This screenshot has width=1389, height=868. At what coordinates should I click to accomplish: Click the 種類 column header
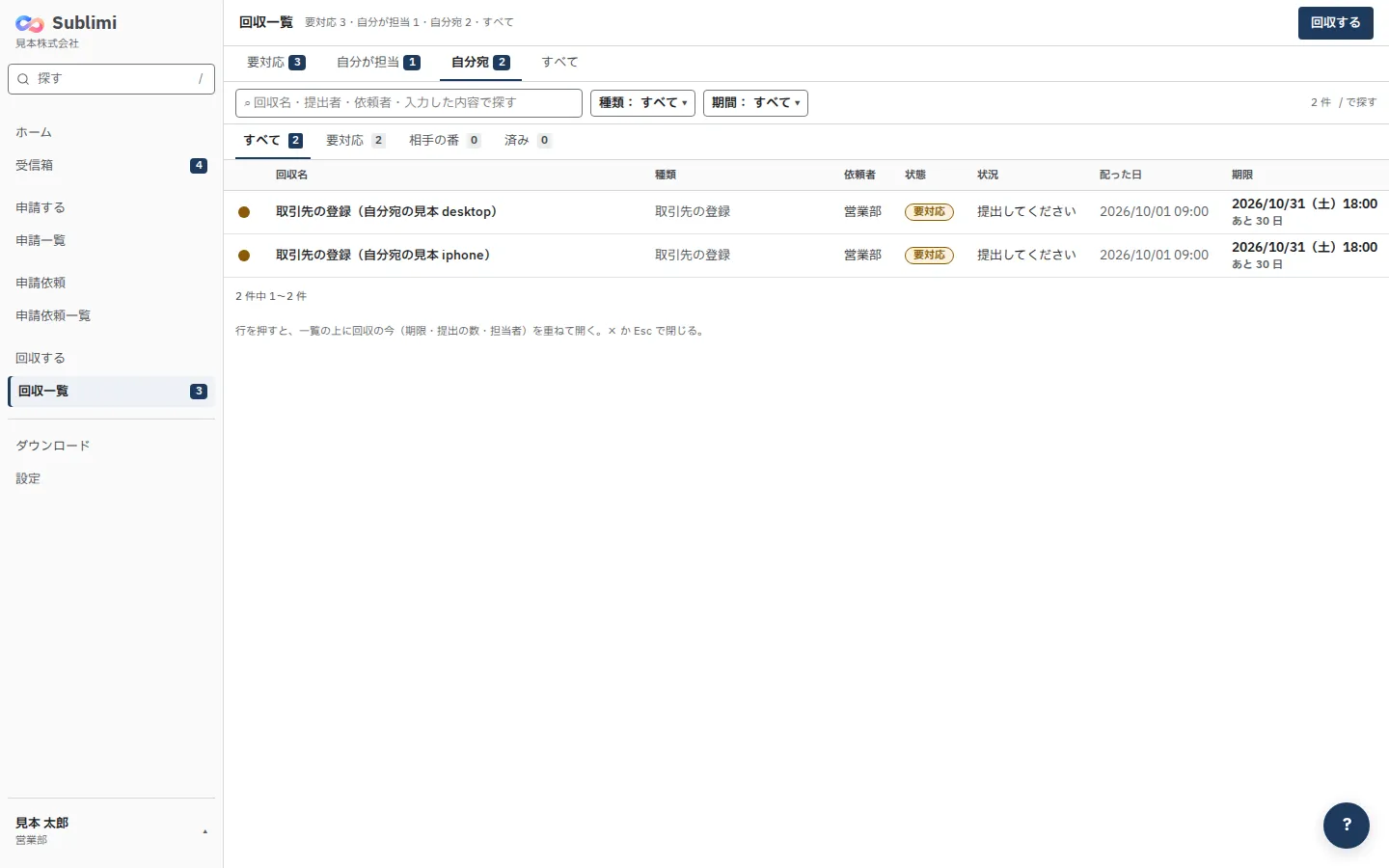666,176
